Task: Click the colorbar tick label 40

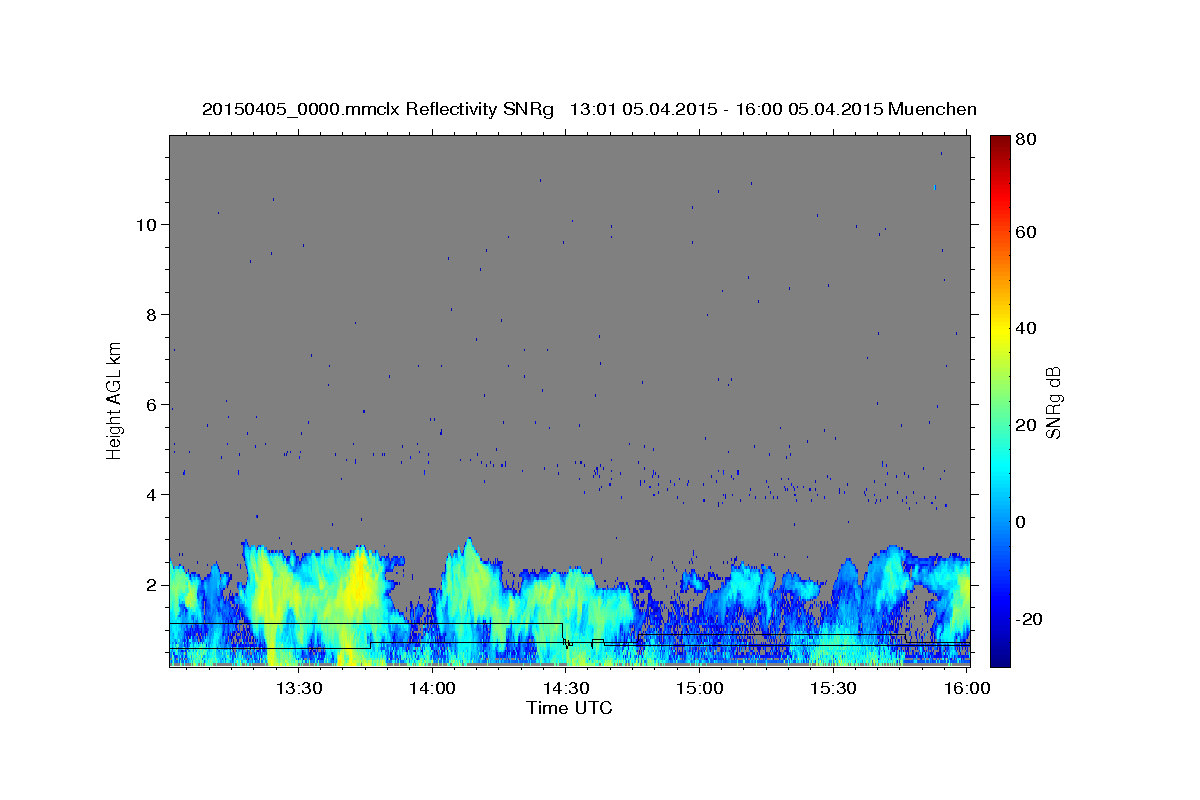Action: [x=1025, y=328]
